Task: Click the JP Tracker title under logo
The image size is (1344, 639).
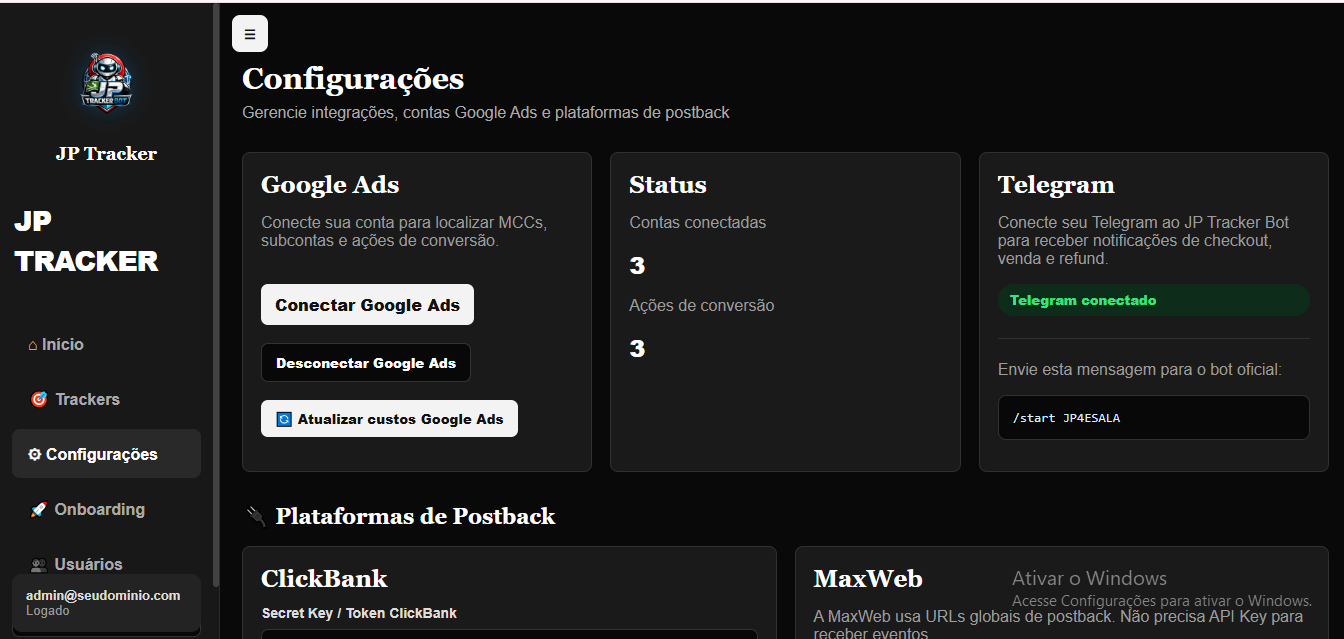Action: (x=106, y=154)
